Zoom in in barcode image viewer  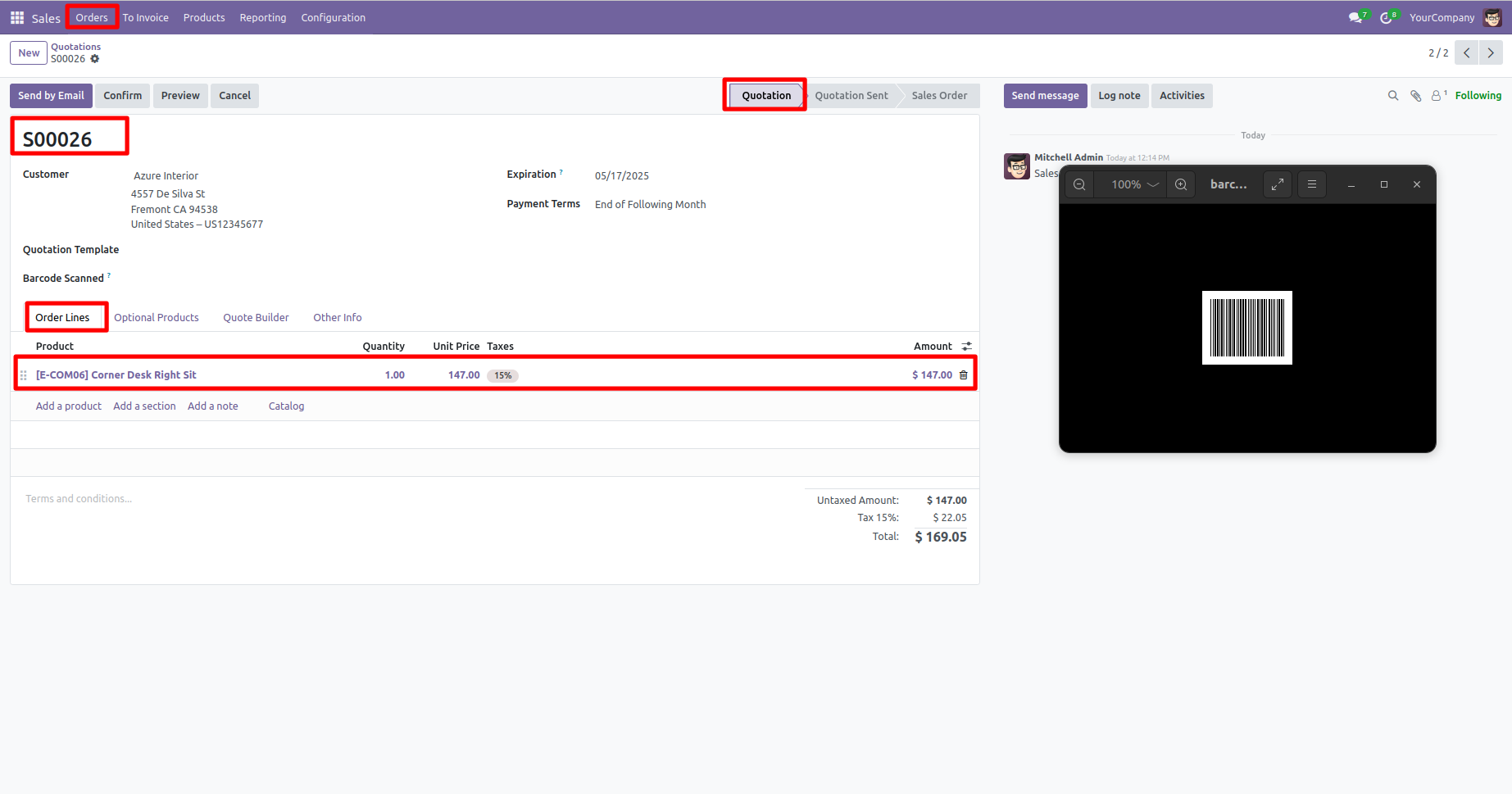(x=1181, y=184)
